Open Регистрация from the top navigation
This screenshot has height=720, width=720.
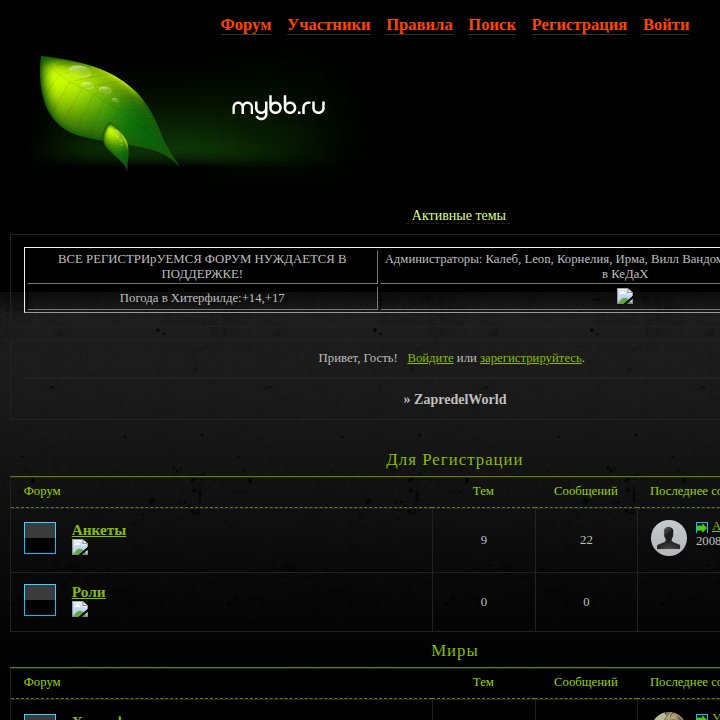(x=579, y=24)
